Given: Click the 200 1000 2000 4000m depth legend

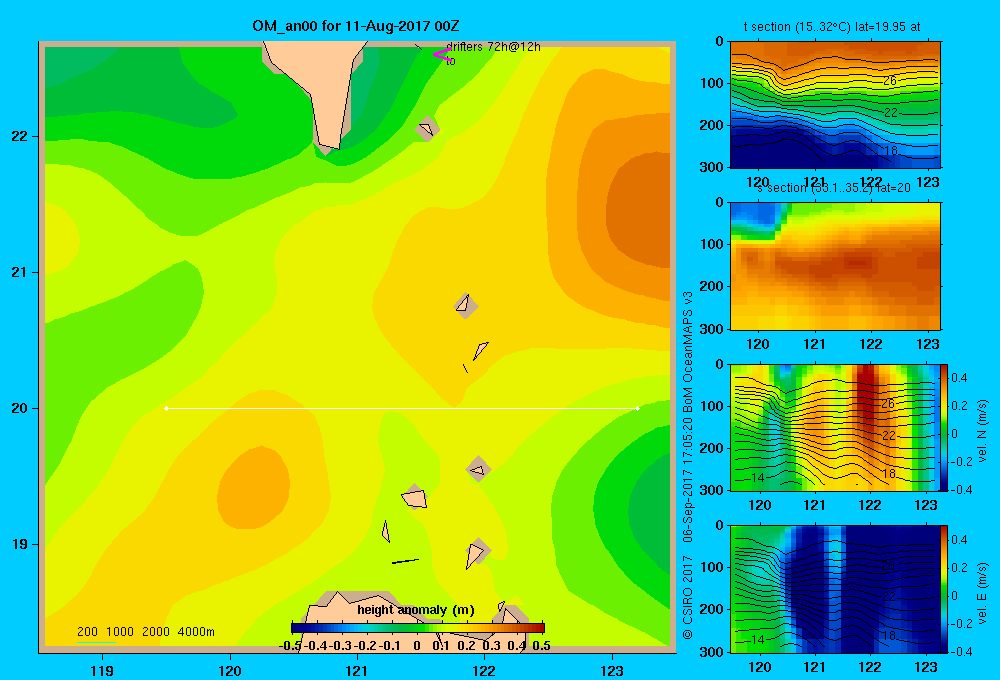Looking at the screenshot, I should coord(145,632).
